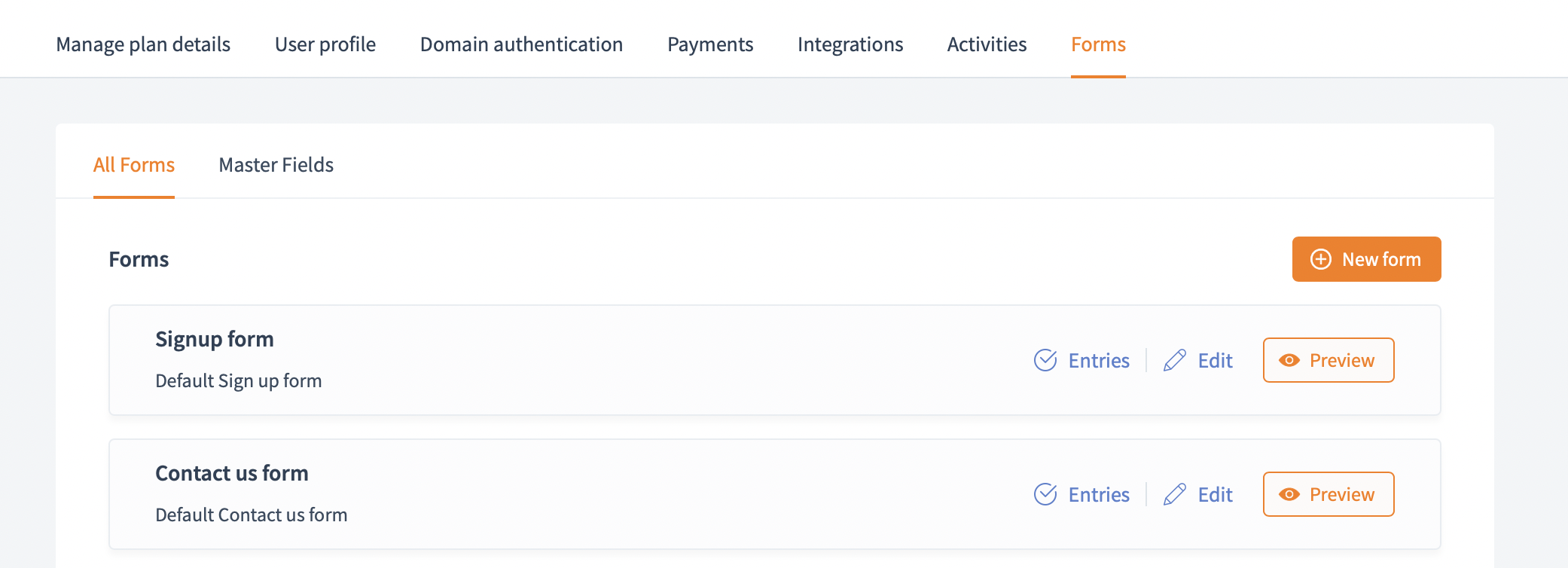Go to Domain authentication settings

(x=521, y=44)
